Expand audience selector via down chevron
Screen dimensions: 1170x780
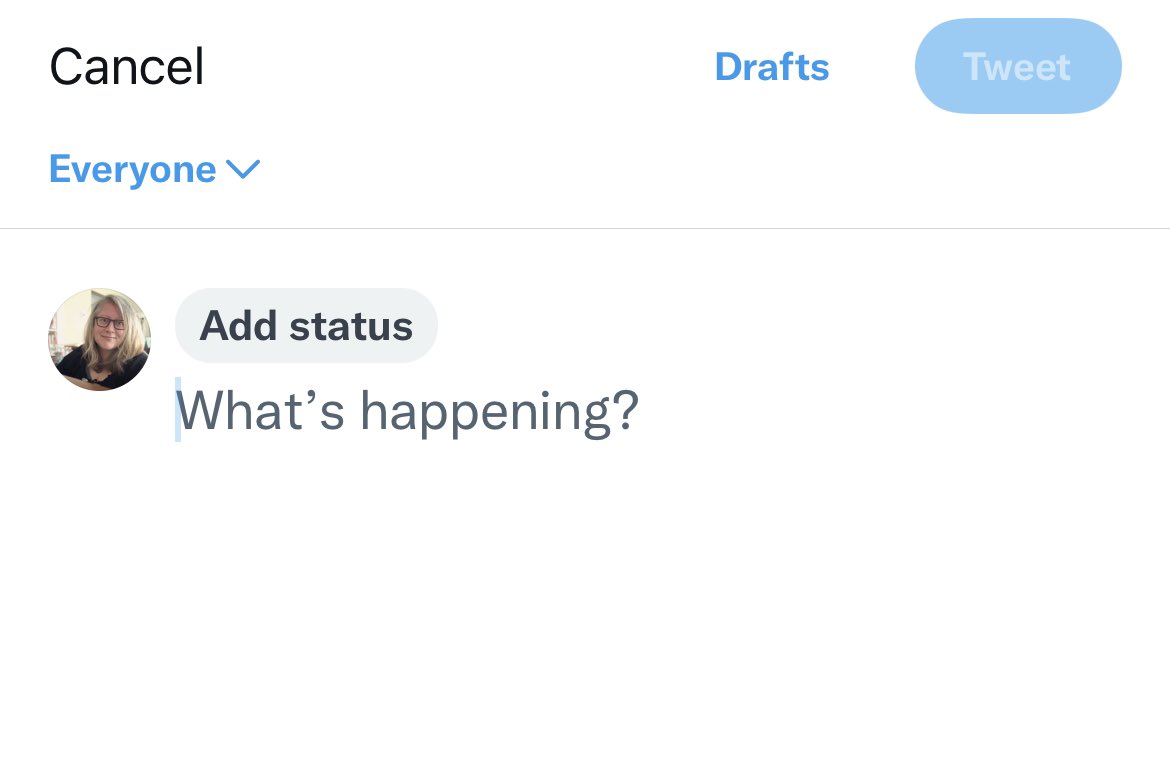click(243, 170)
